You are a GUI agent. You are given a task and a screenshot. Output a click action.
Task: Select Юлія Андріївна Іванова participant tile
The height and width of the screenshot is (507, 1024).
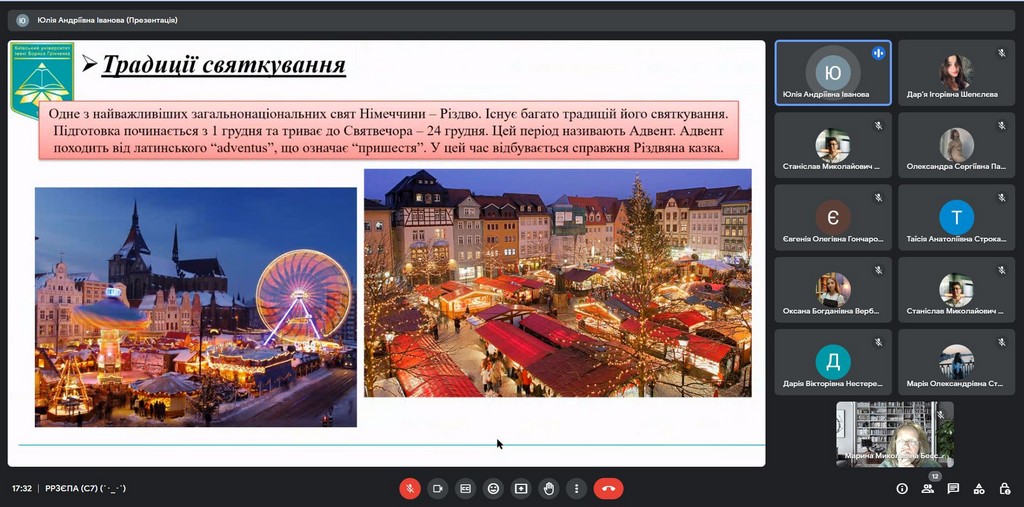(833, 73)
